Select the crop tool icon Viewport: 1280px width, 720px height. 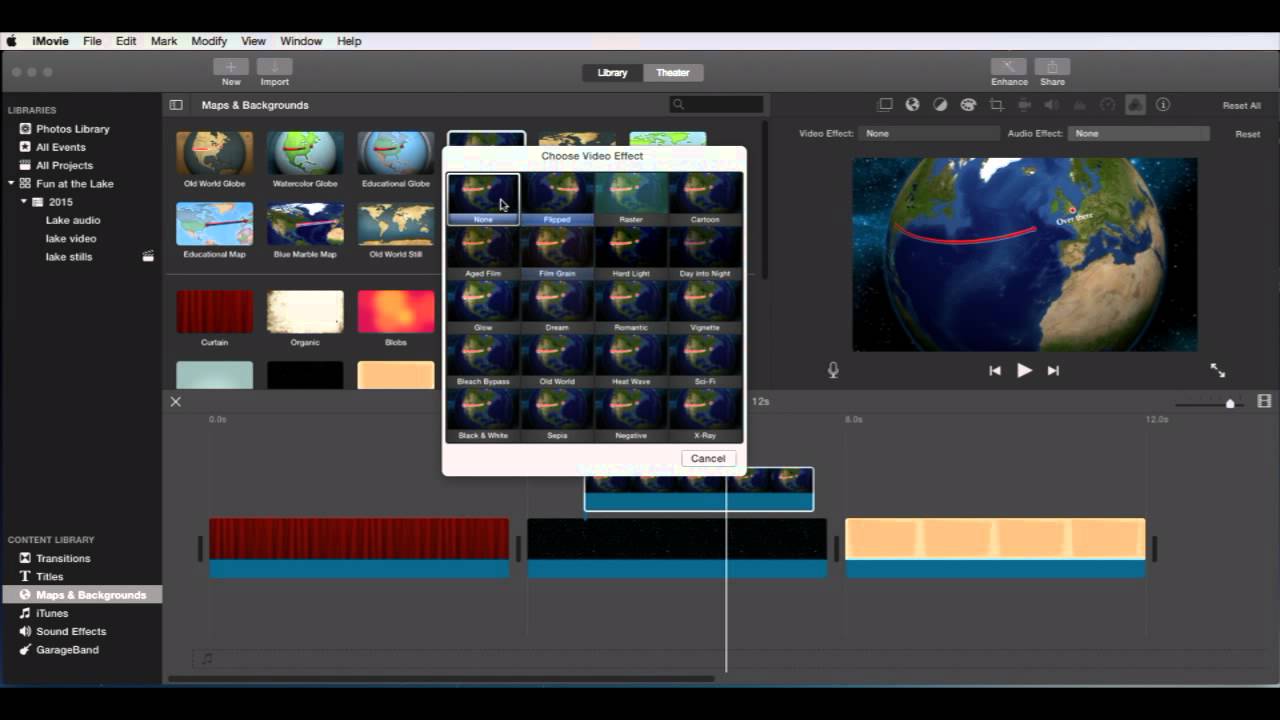pyautogui.click(x=996, y=105)
